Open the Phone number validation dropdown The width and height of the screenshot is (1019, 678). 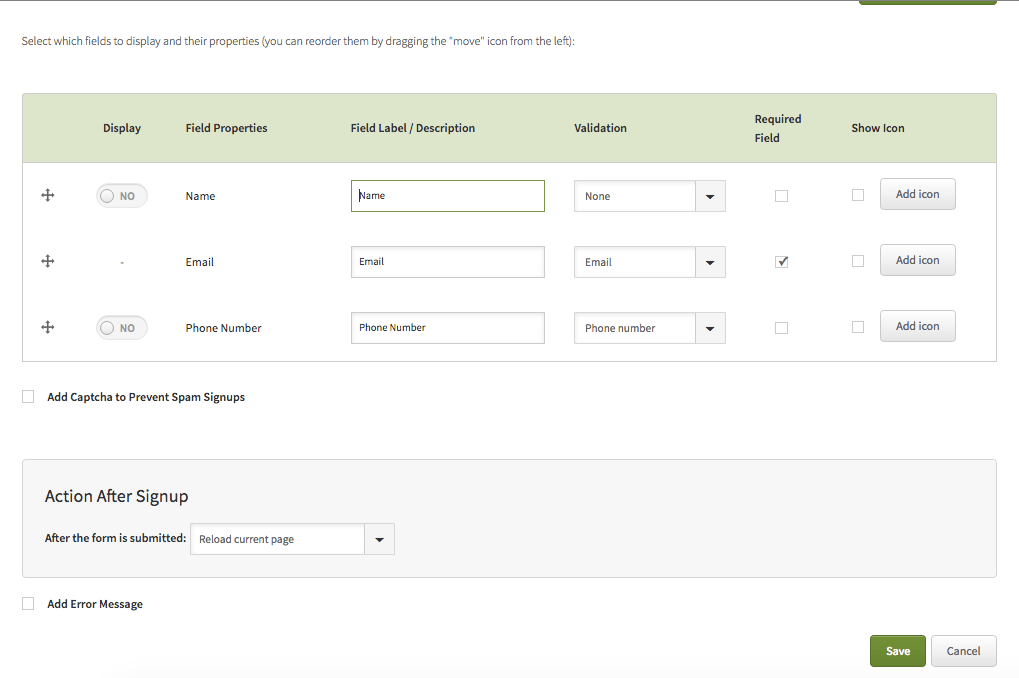649,328
